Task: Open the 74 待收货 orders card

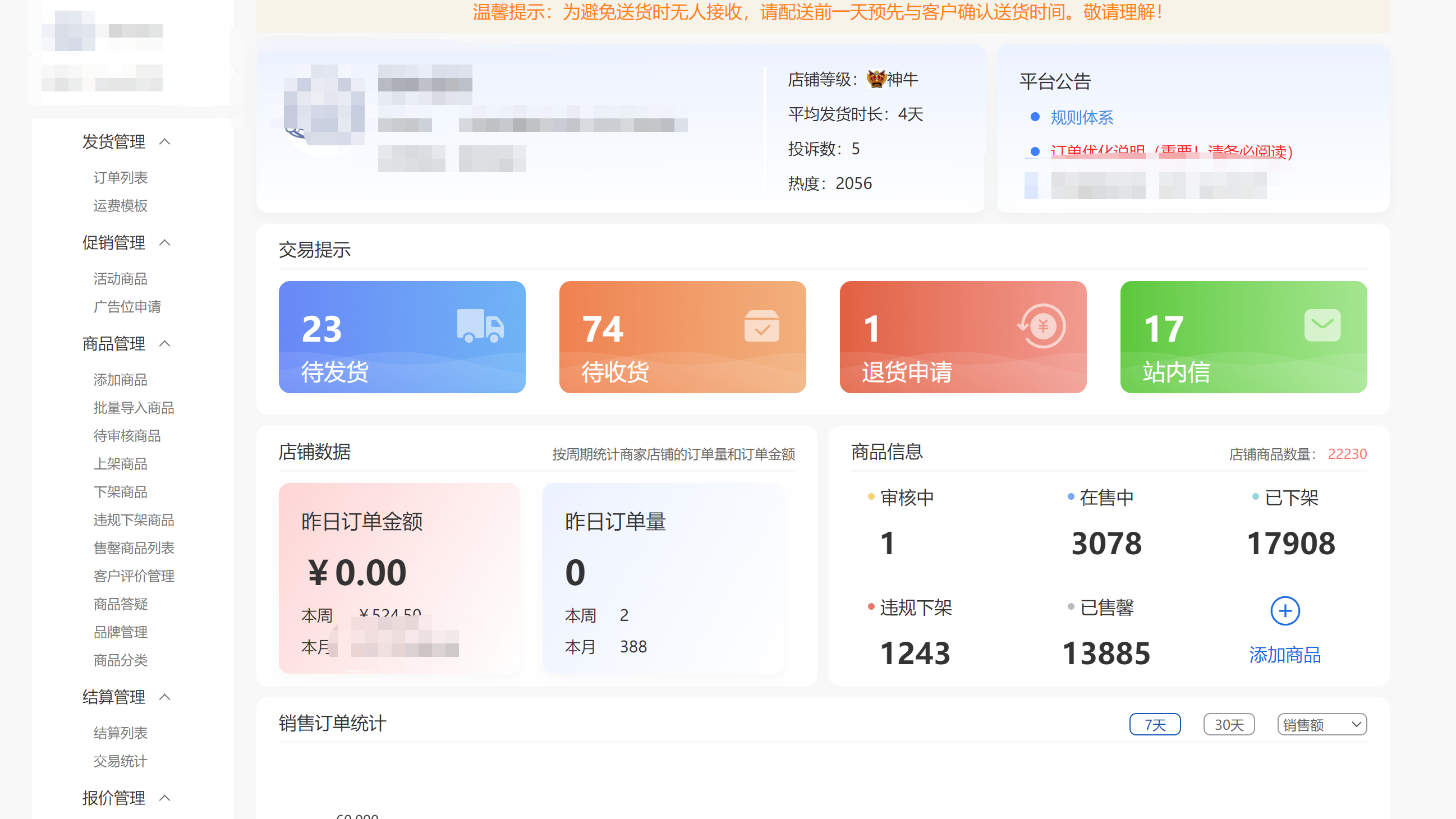Action: coord(682,337)
